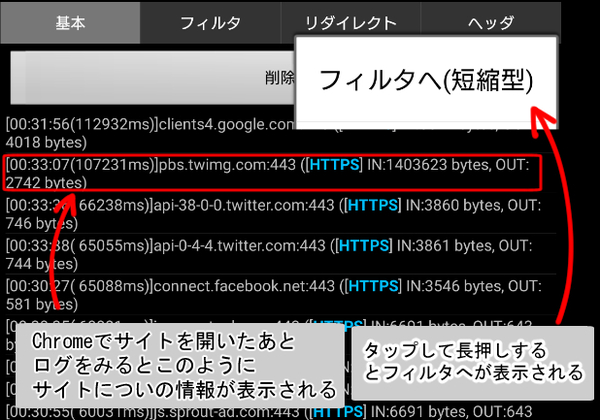600x420 pixels.
Task: Select the pbs.twimg.com:443 log entry
Action: point(272,173)
